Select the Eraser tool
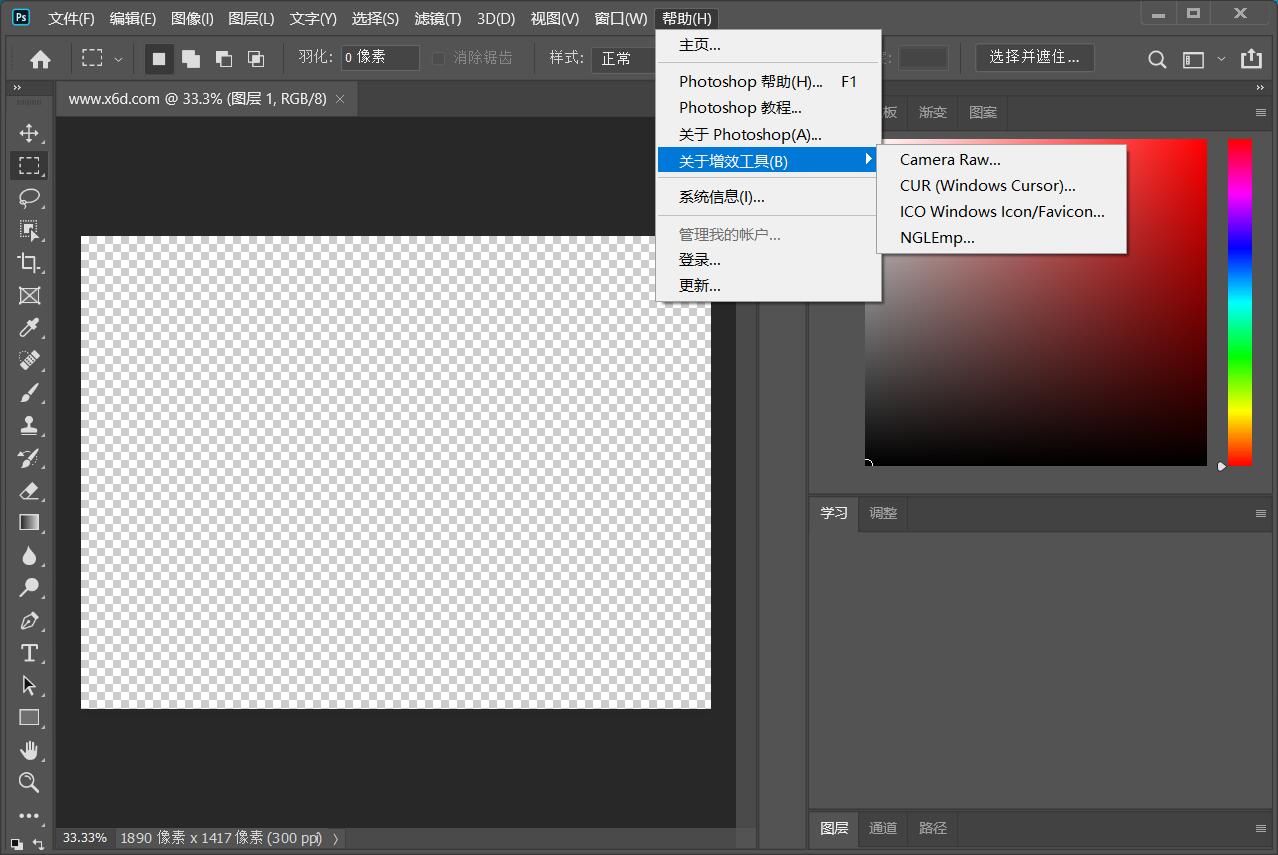 coord(29,490)
